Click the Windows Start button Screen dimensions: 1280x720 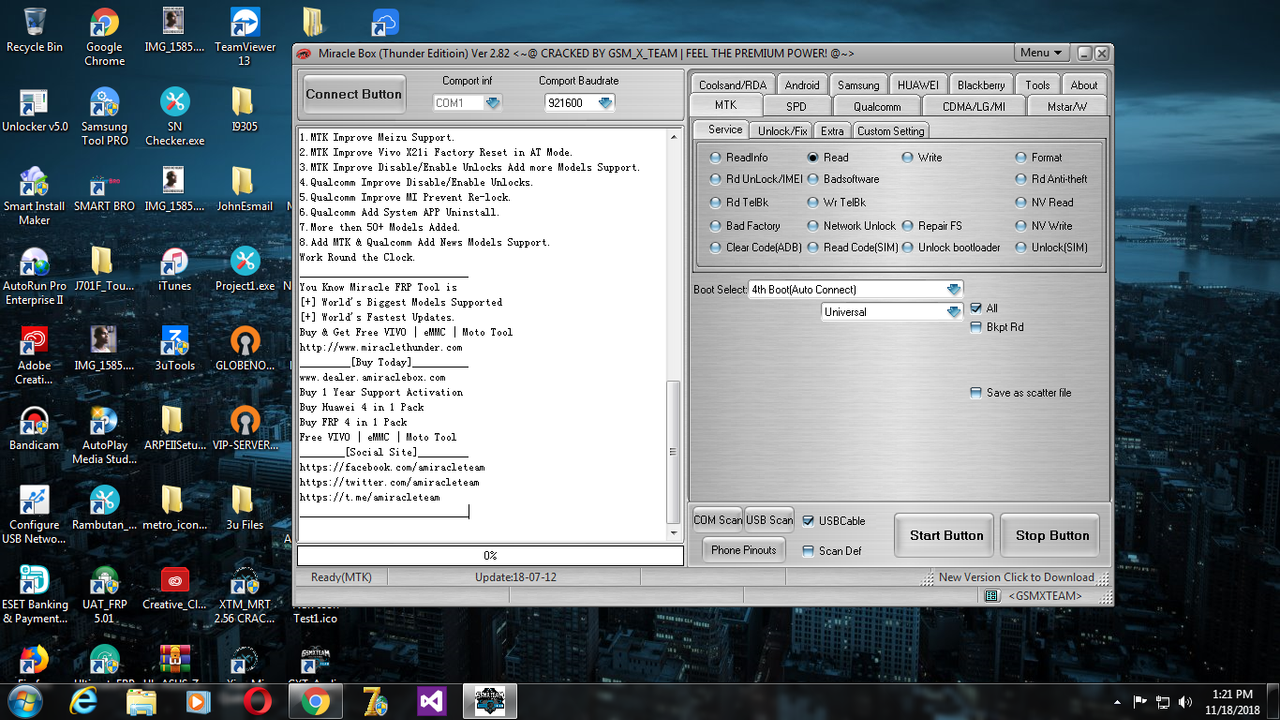[25, 703]
